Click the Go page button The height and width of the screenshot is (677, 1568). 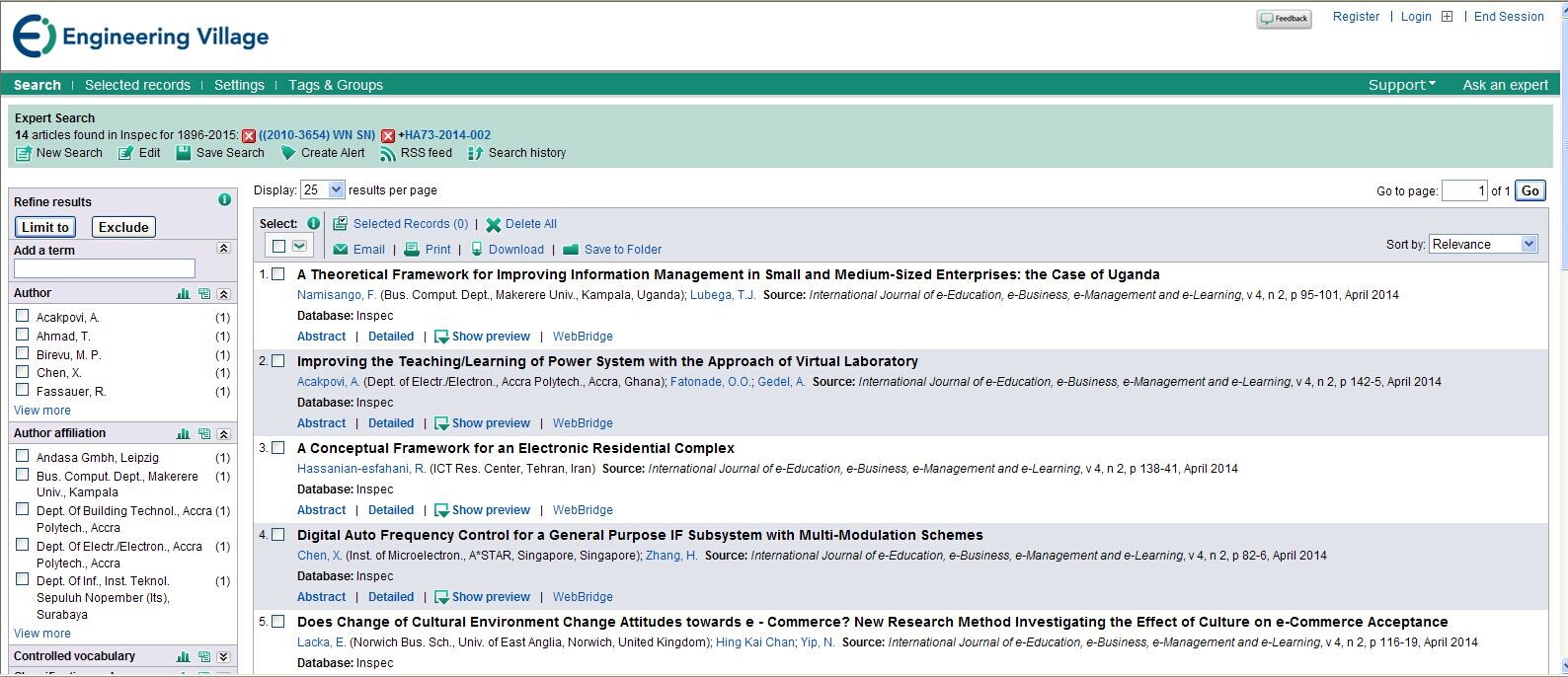coord(1530,190)
